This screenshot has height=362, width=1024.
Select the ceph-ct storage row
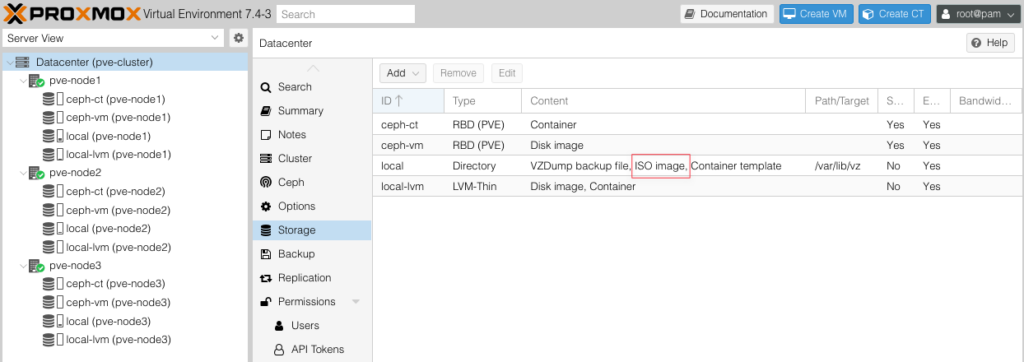pyautogui.click(x=697, y=124)
